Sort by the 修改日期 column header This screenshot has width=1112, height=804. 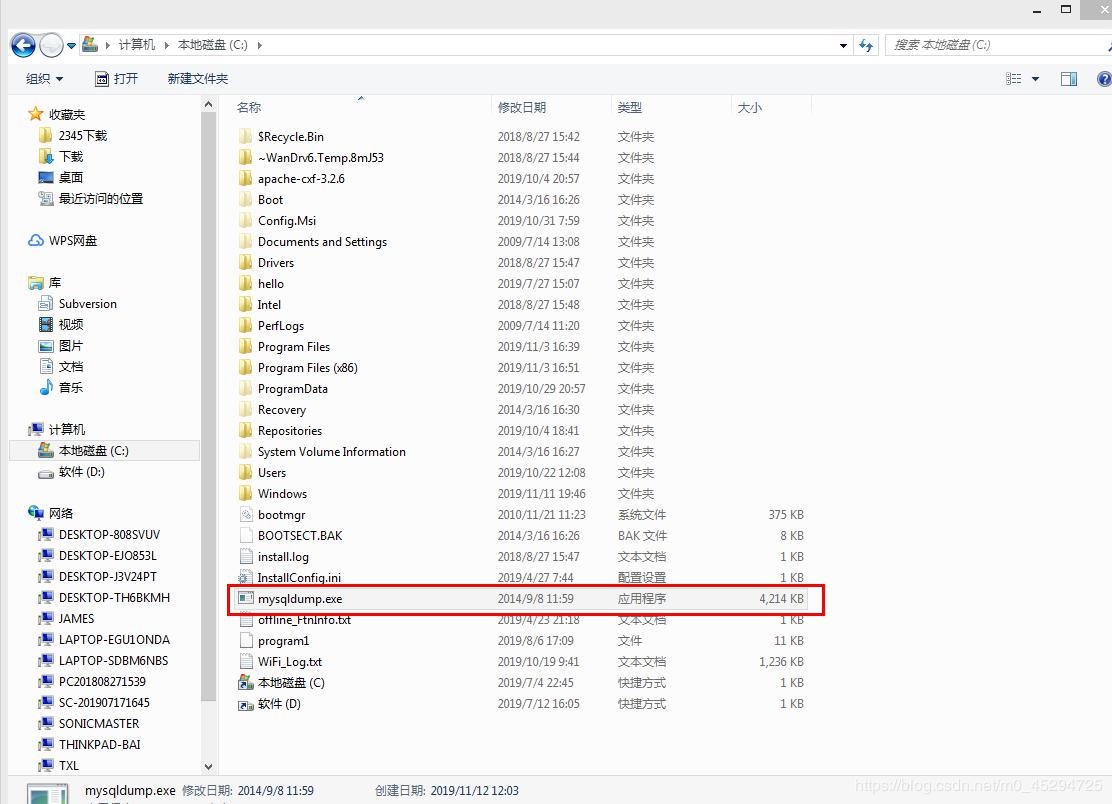click(522, 108)
